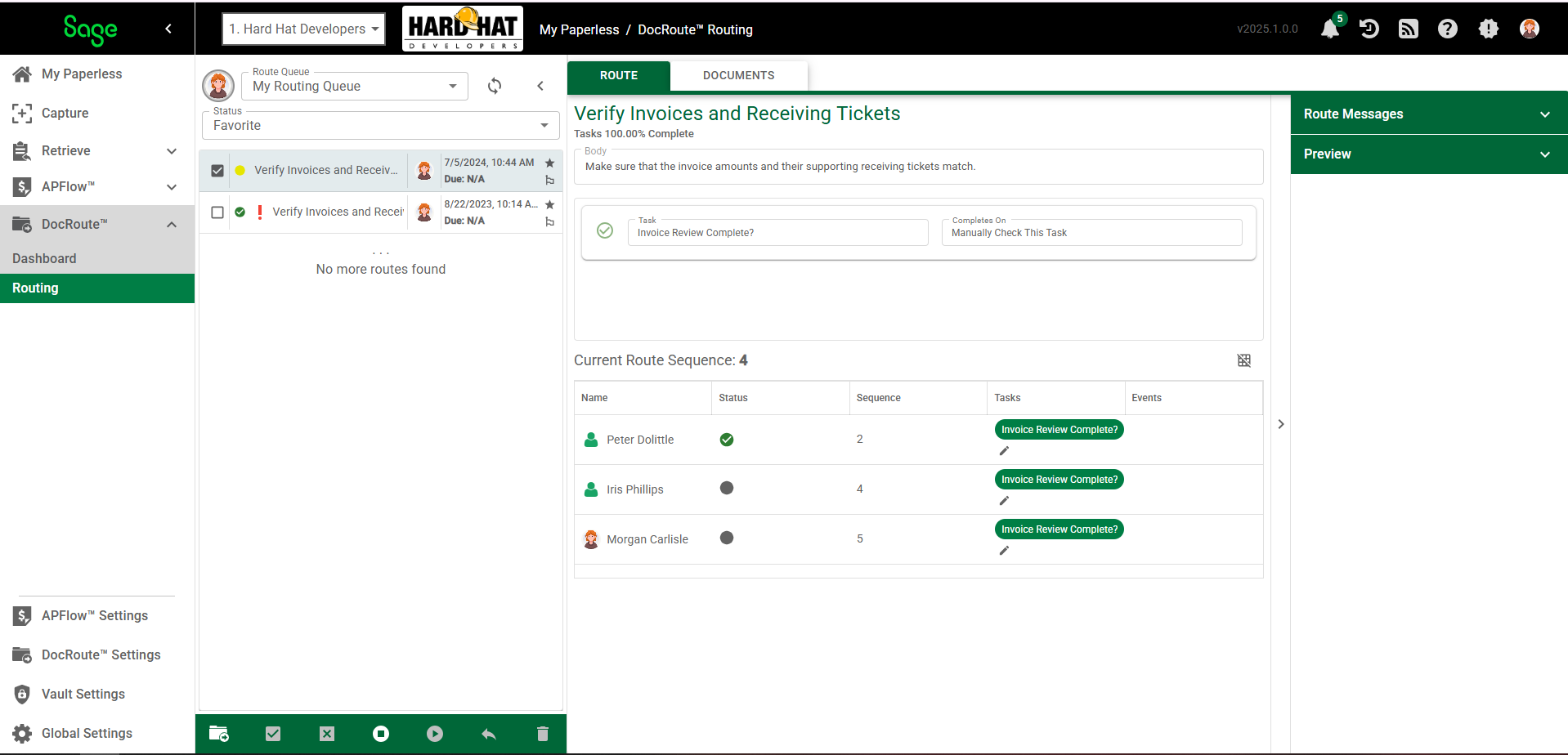Screen dimensions: 1568x755
Task: Click the Sage logo
Action: coord(90,29)
